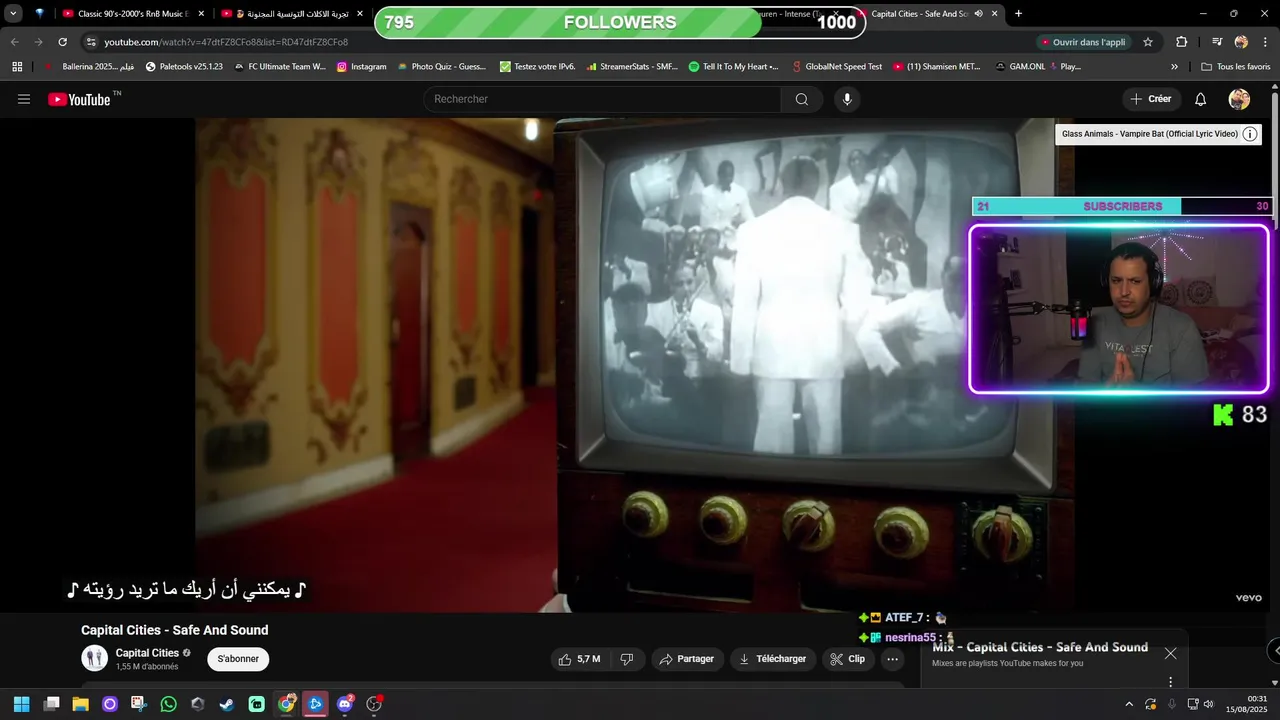The height and width of the screenshot is (720, 1280).
Task: Open Photo Quiz - Guess... bookmark
Action: point(441,67)
